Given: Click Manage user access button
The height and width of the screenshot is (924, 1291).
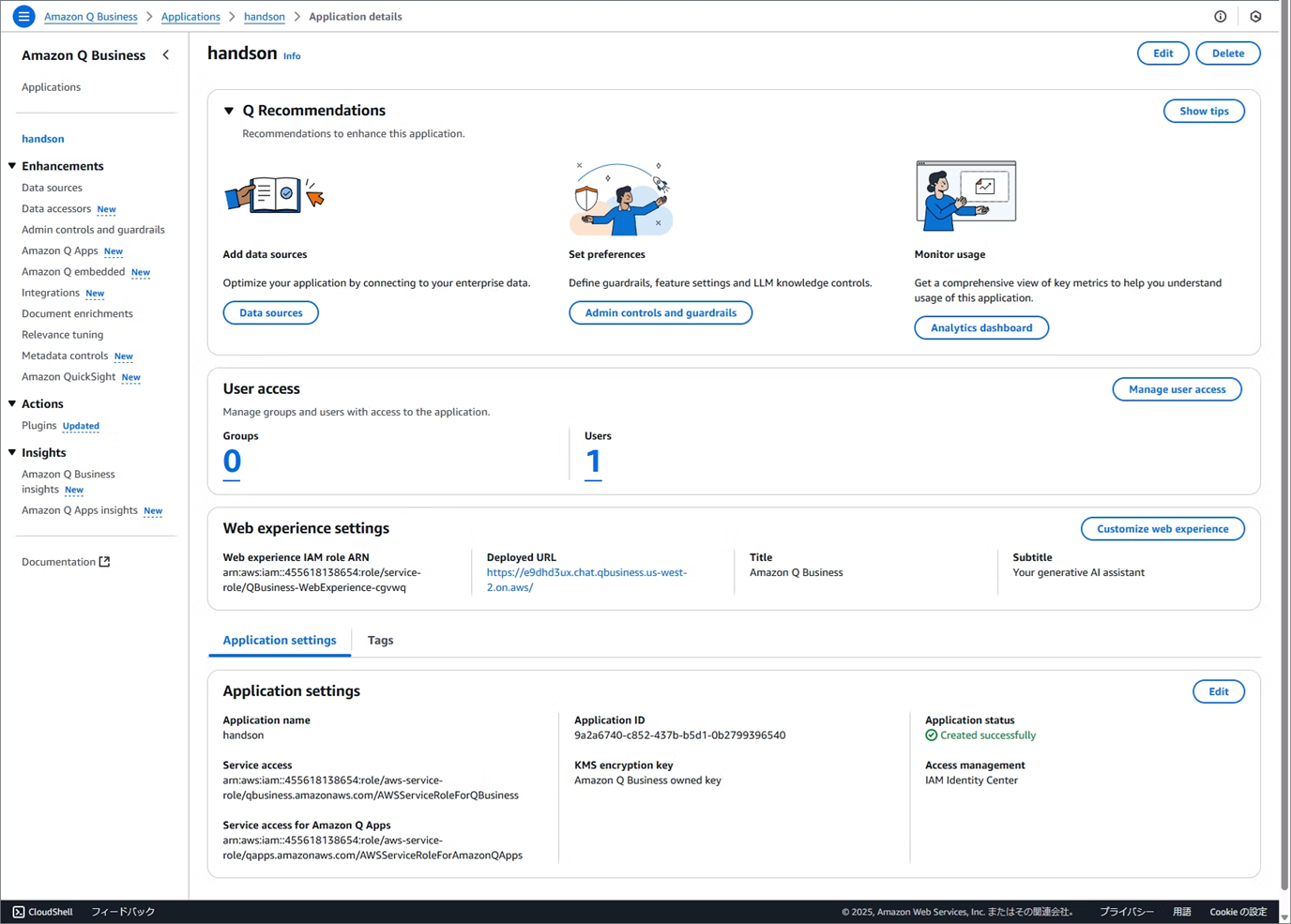Looking at the screenshot, I should (x=1177, y=389).
